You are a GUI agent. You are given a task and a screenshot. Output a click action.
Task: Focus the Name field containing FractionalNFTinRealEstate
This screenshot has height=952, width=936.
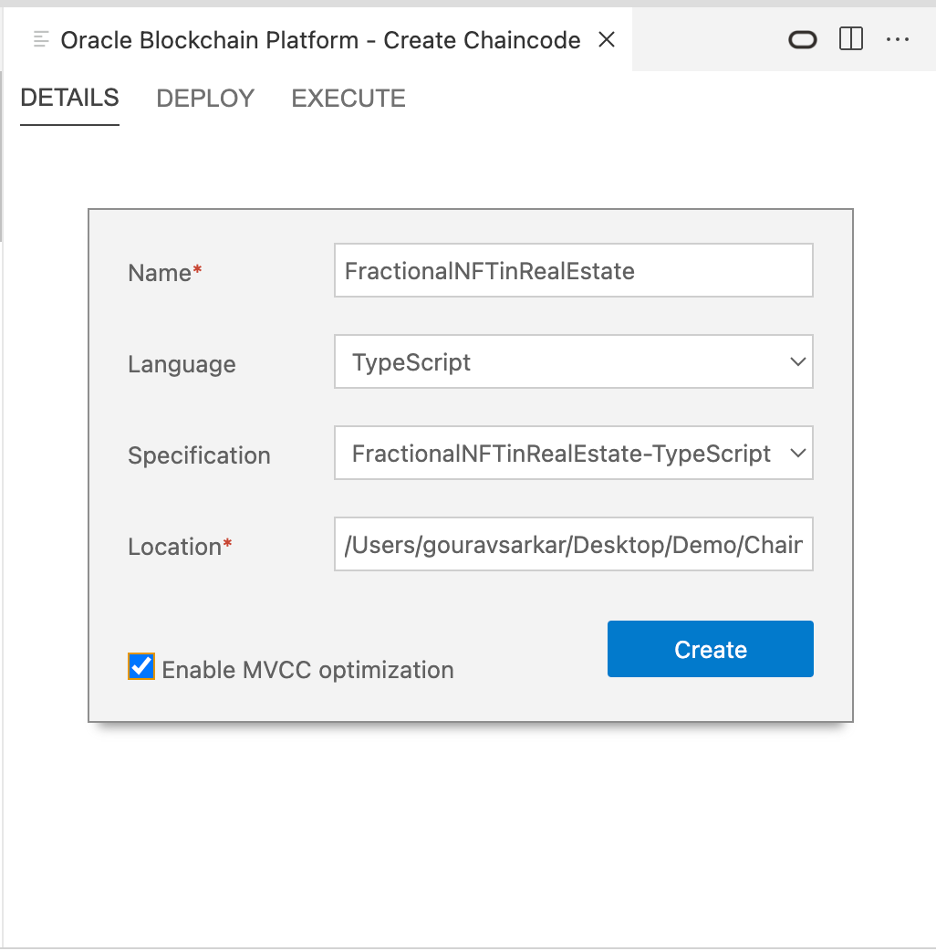point(573,271)
